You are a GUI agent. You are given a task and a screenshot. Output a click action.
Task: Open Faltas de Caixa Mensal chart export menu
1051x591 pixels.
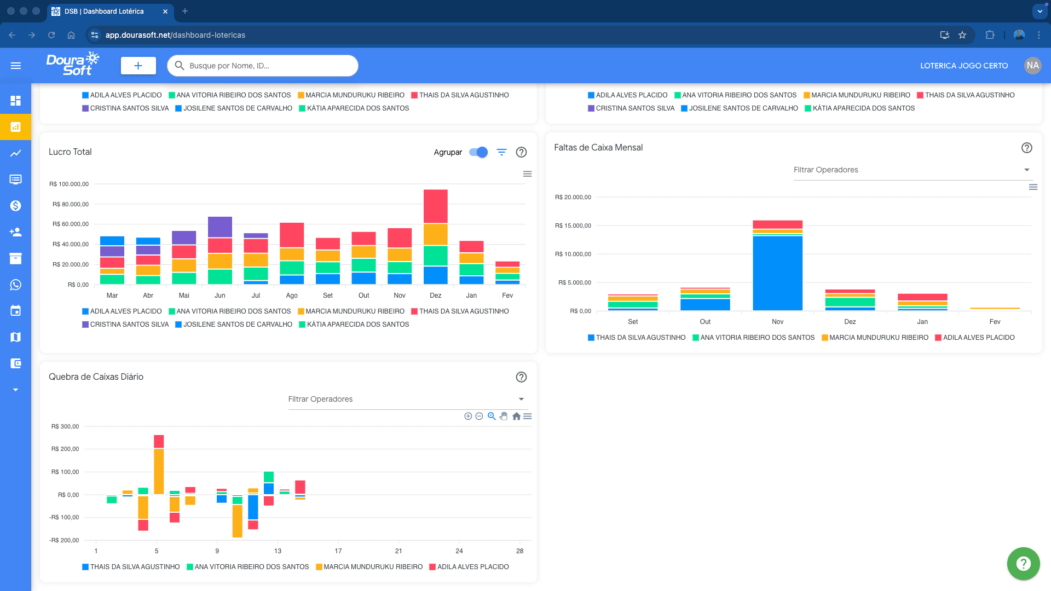point(1033,187)
